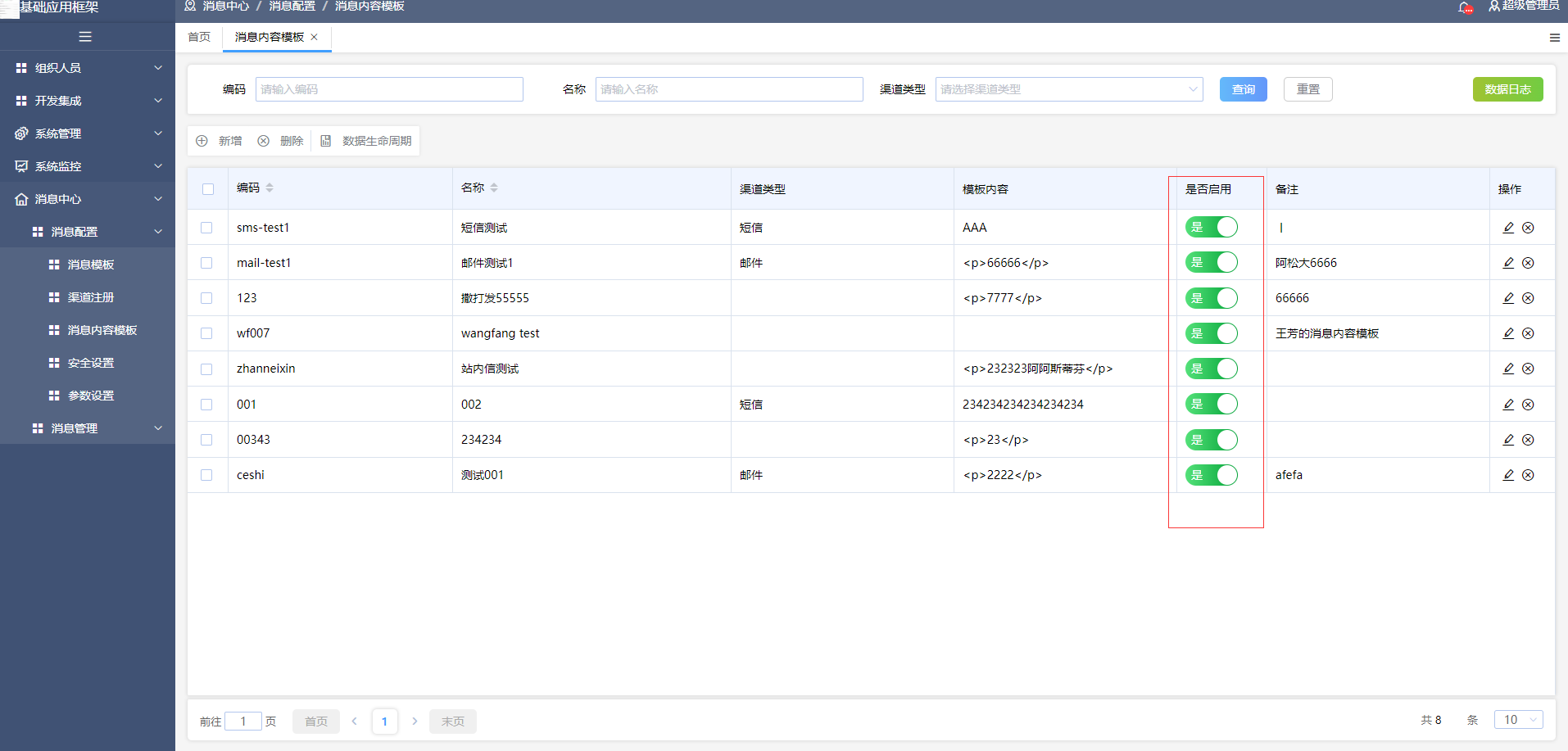Open the 渠道类型 dropdown selector
The height and width of the screenshot is (751, 1568).
tap(1069, 89)
